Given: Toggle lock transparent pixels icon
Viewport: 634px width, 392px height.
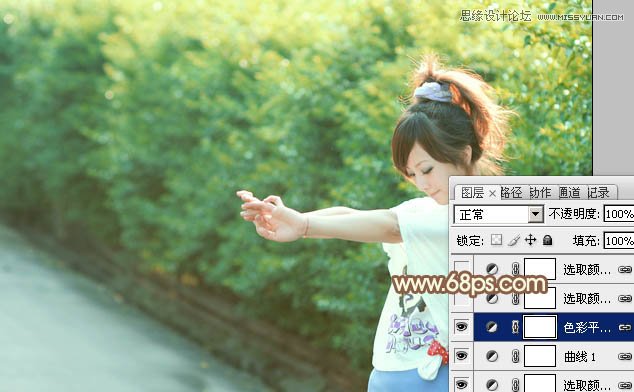Looking at the screenshot, I should coord(497,240).
